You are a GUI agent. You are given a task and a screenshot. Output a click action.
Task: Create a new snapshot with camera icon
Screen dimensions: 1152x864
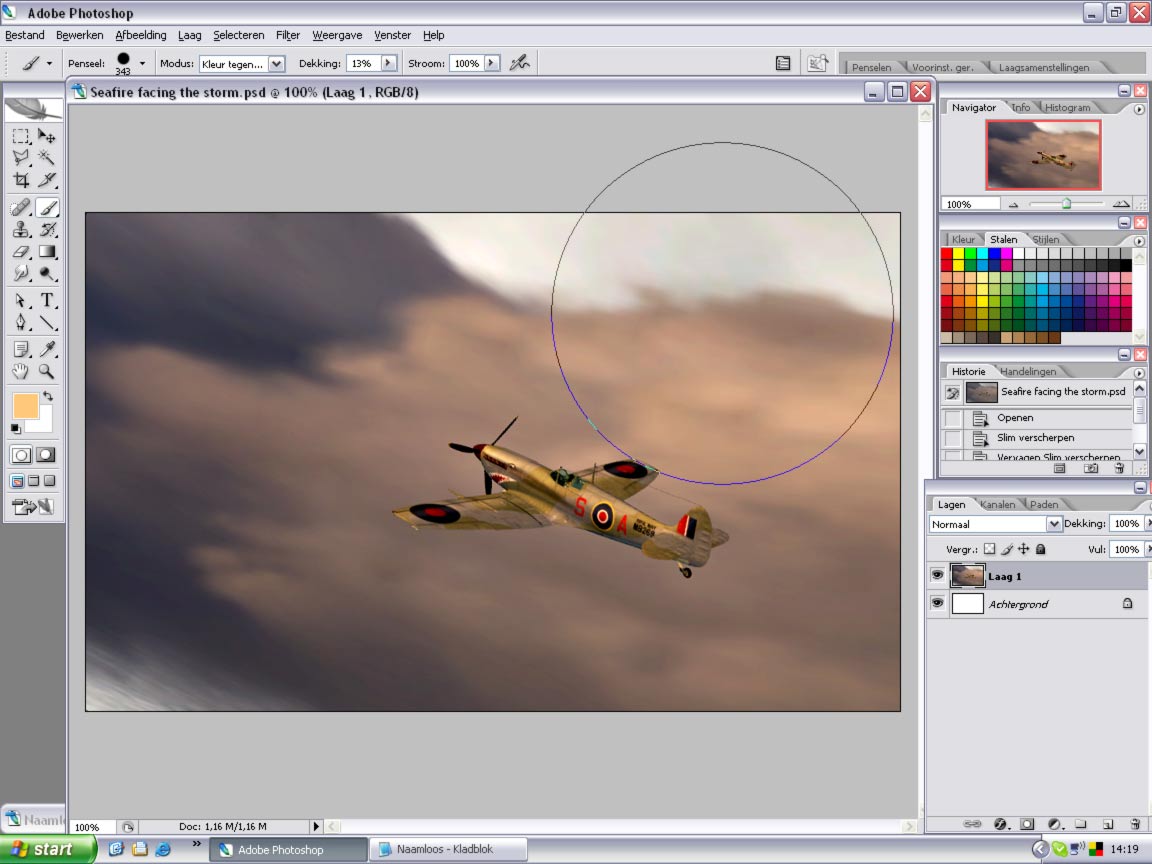point(1091,467)
